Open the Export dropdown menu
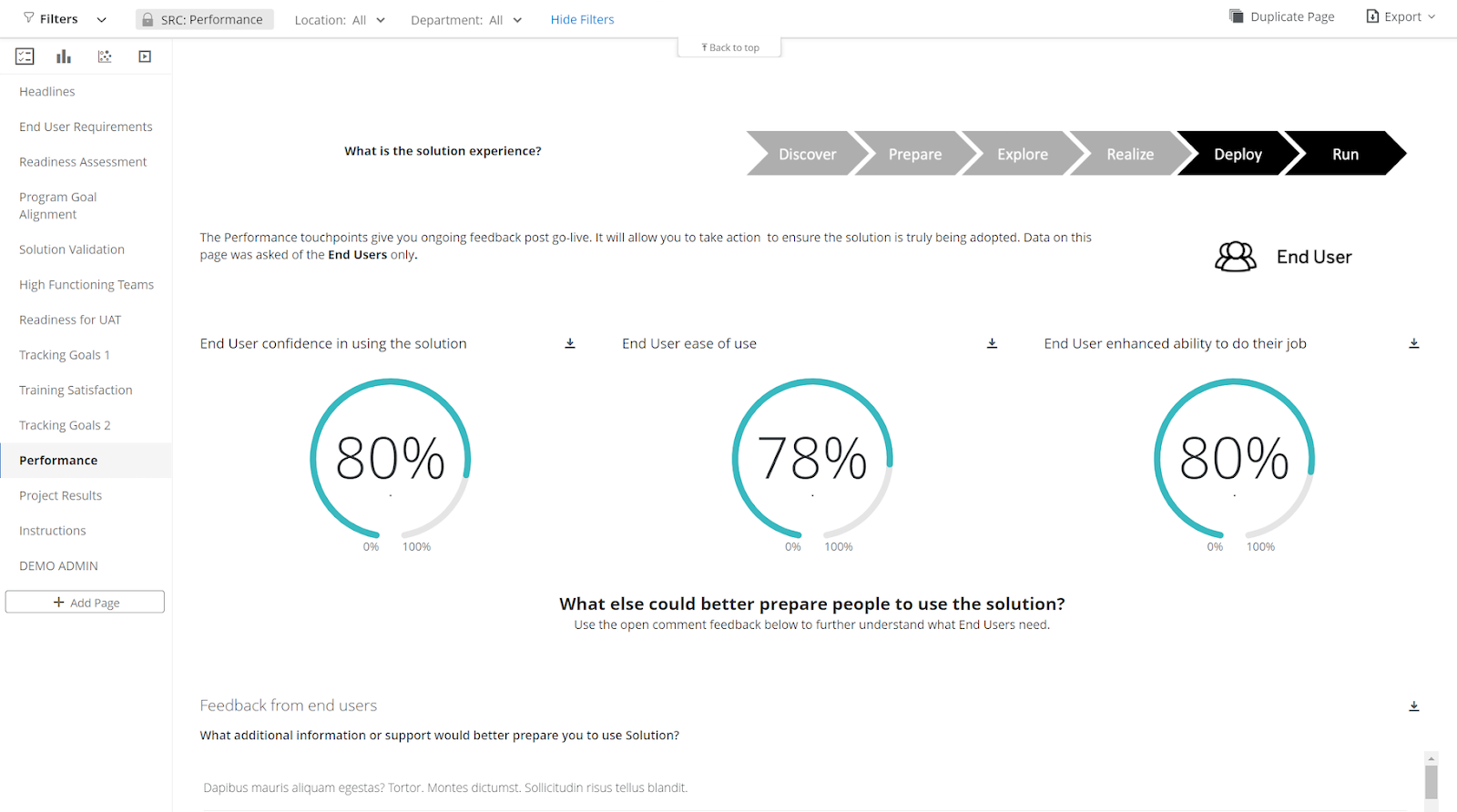This screenshot has width=1457, height=812. click(x=1401, y=16)
